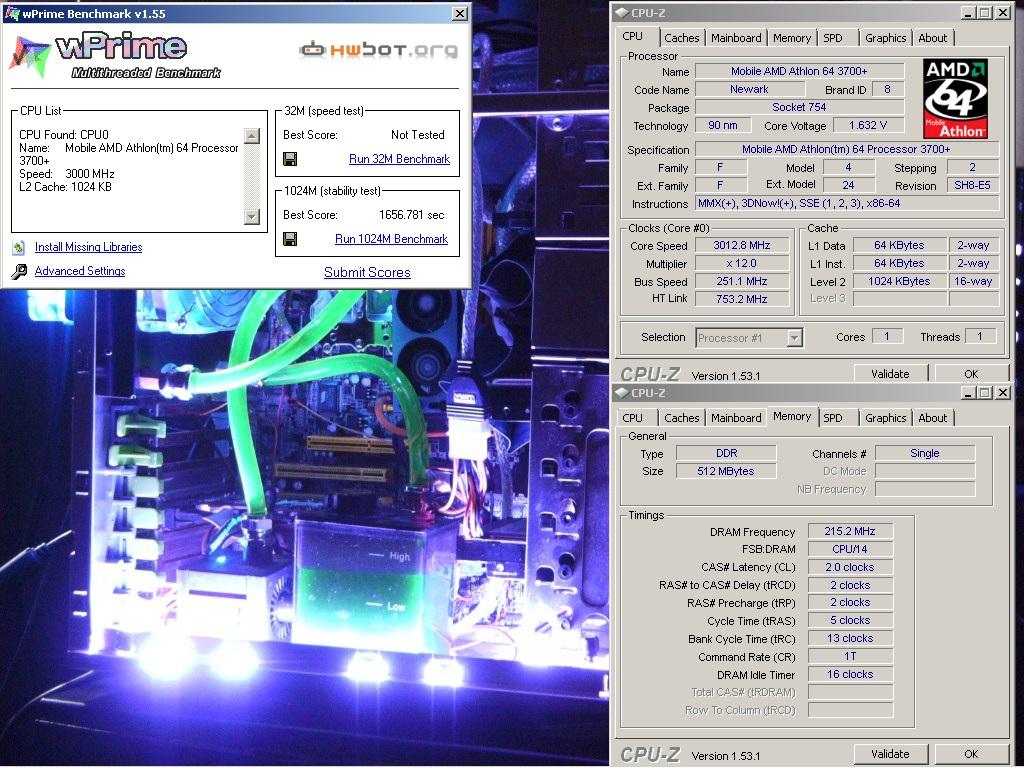Click the wPrime title bar icon
Viewport: 1024px width, 768px height.
click(x=11, y=13)
